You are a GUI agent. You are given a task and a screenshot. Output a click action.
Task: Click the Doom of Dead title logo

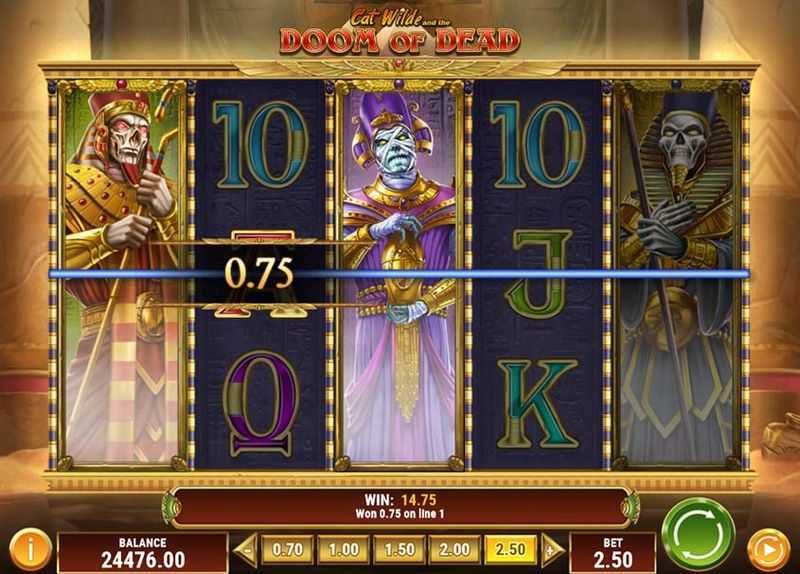point(400,34)
